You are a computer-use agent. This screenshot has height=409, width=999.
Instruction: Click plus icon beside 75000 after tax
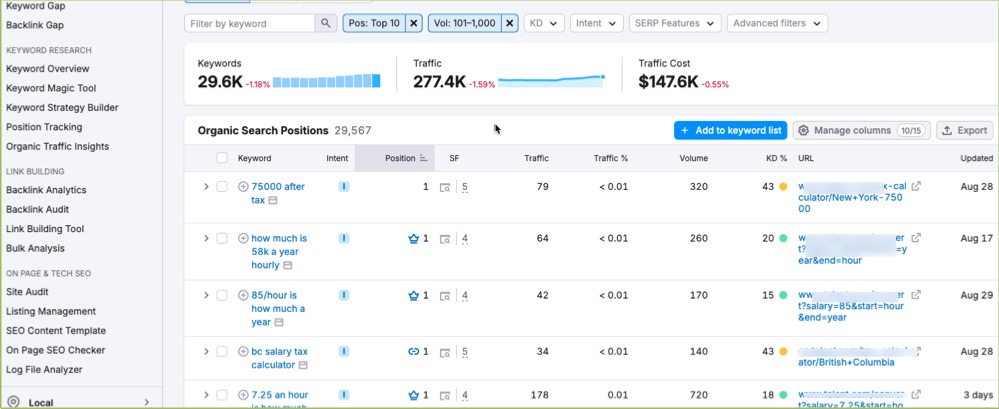(x=243, y=187)
